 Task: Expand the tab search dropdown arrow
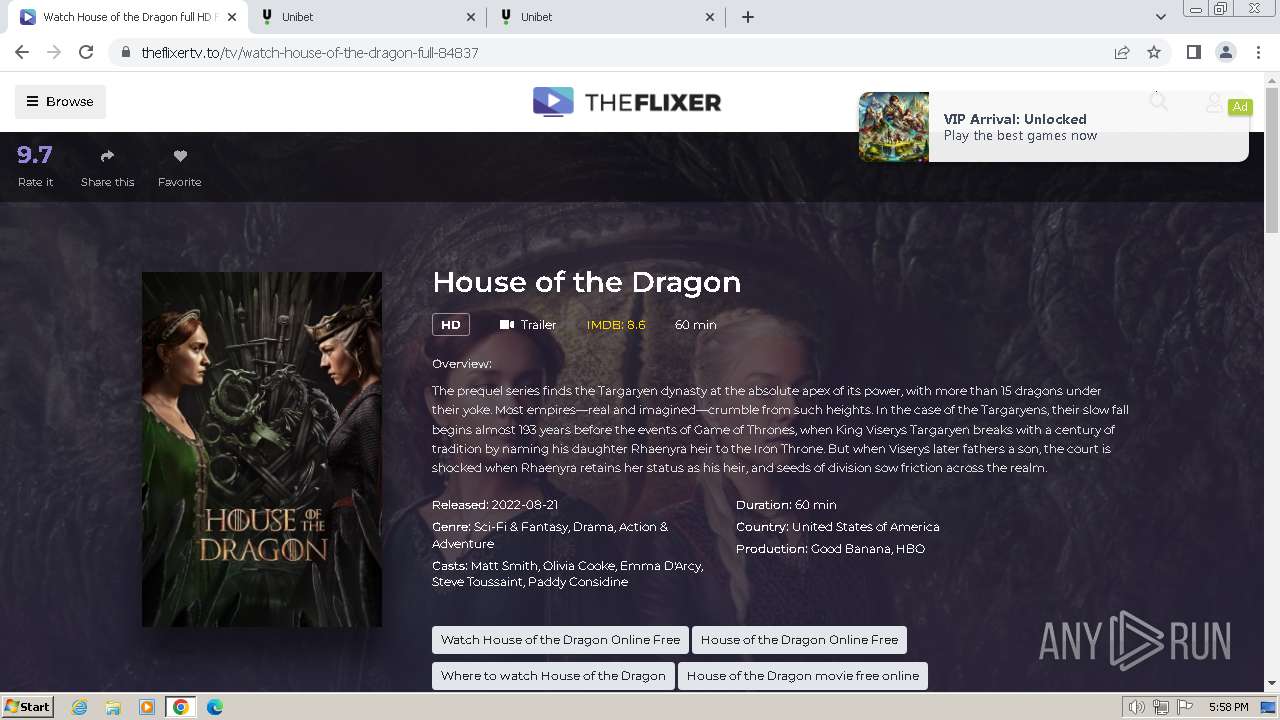(x=1160, y=17)
